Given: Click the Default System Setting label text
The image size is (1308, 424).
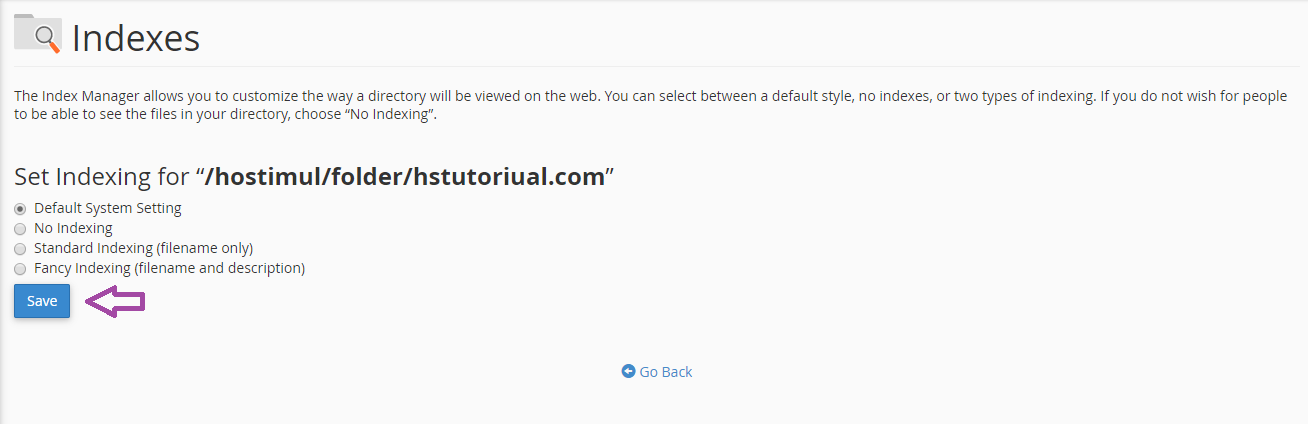Looking at the screenshot, I should [108, 208].
